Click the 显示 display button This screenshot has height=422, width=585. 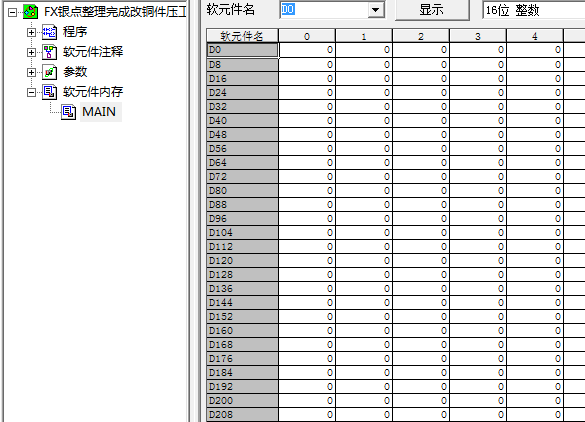432,10
